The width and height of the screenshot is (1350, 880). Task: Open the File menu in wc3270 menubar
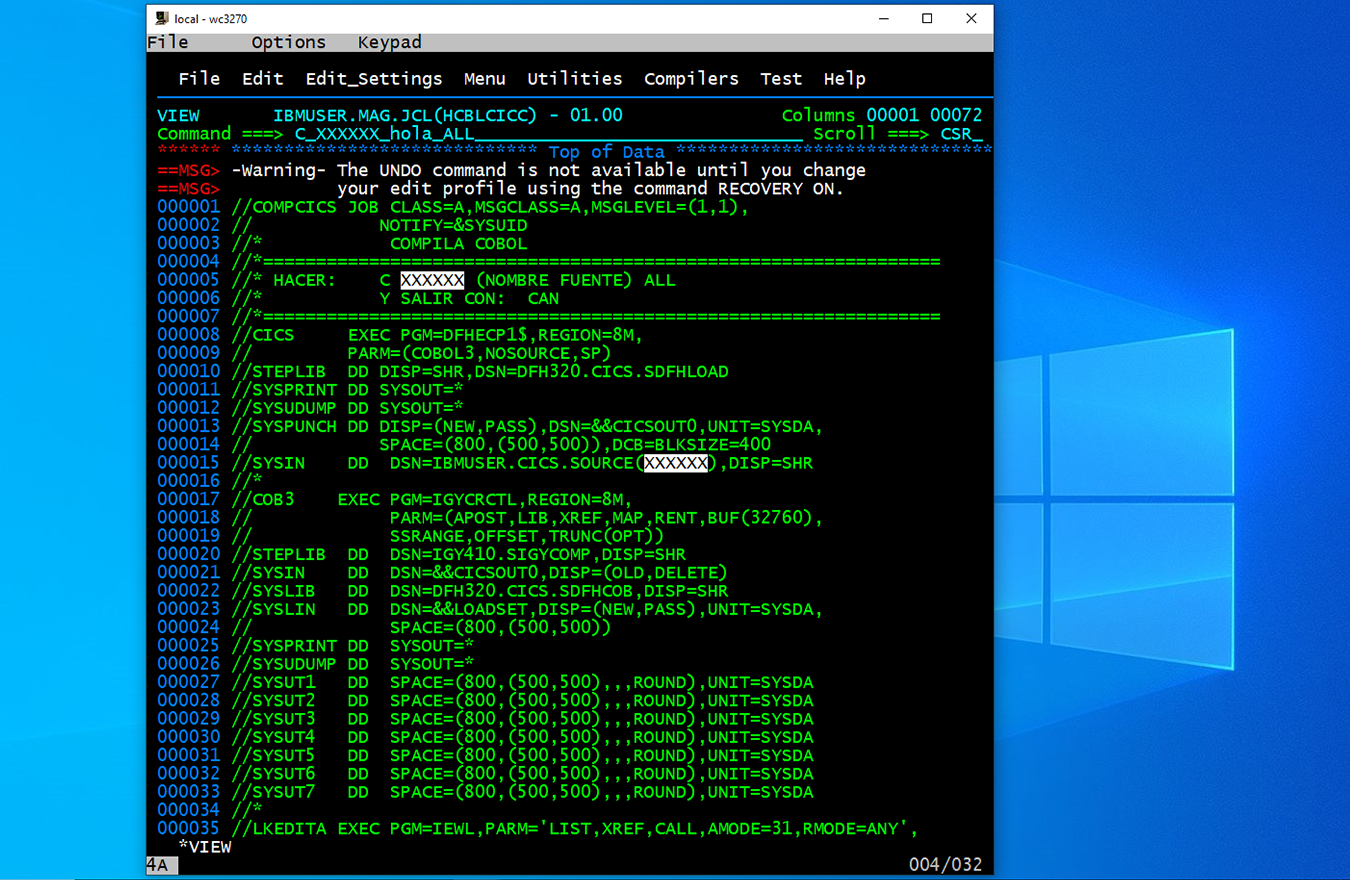click(x=168, y=42)
